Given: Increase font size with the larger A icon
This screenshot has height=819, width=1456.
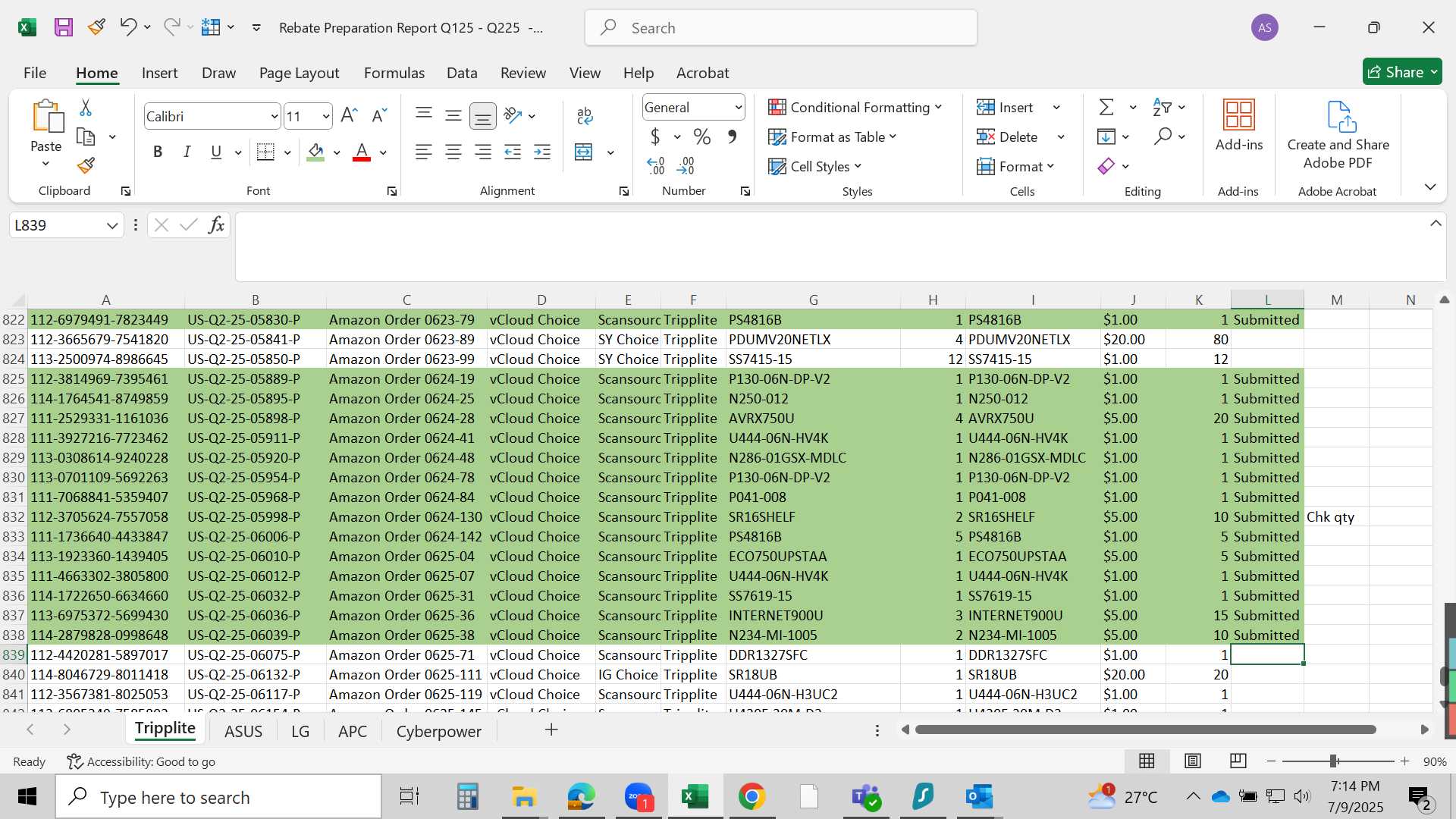Looking at the screenshot, I should 349,116.
